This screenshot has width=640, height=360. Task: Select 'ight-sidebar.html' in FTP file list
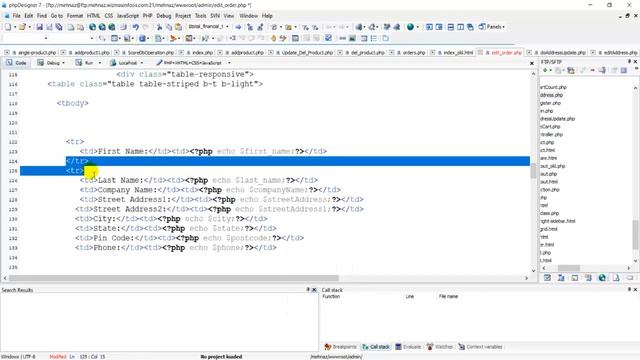(558, 221)
